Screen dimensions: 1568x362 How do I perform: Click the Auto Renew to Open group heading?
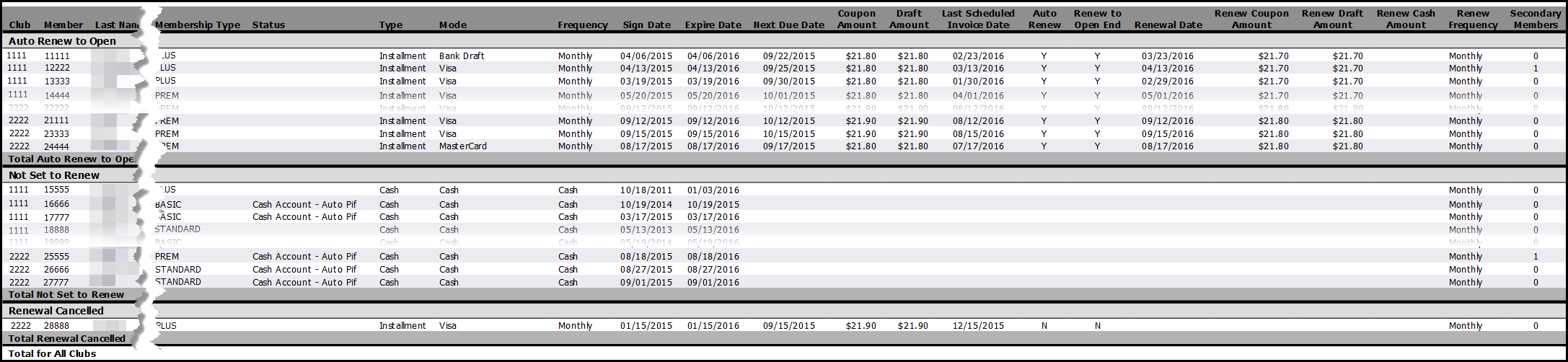click(x=62, y=41)
